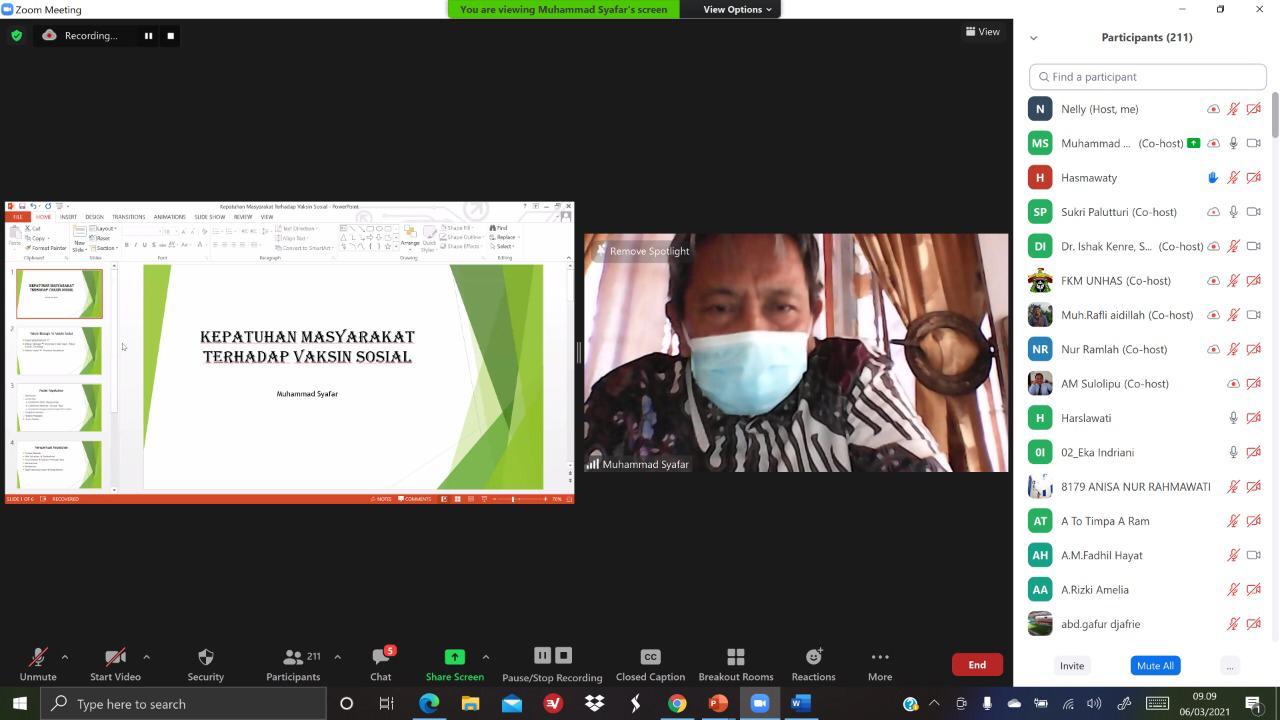Toggle Nur Ramlah's muted microphone icon
Viewport: 1280px width, 720px height.
click(1233, 349)
